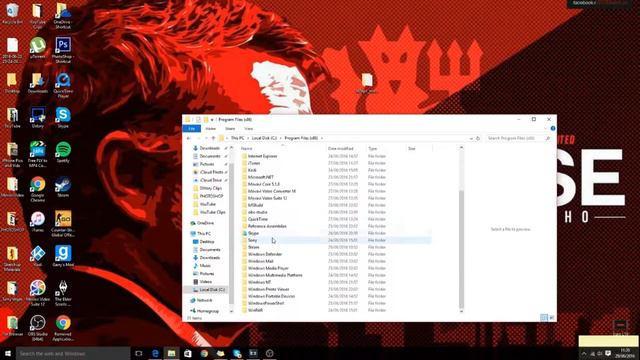Launch Microsoft Edge from the taskbar

155,353
